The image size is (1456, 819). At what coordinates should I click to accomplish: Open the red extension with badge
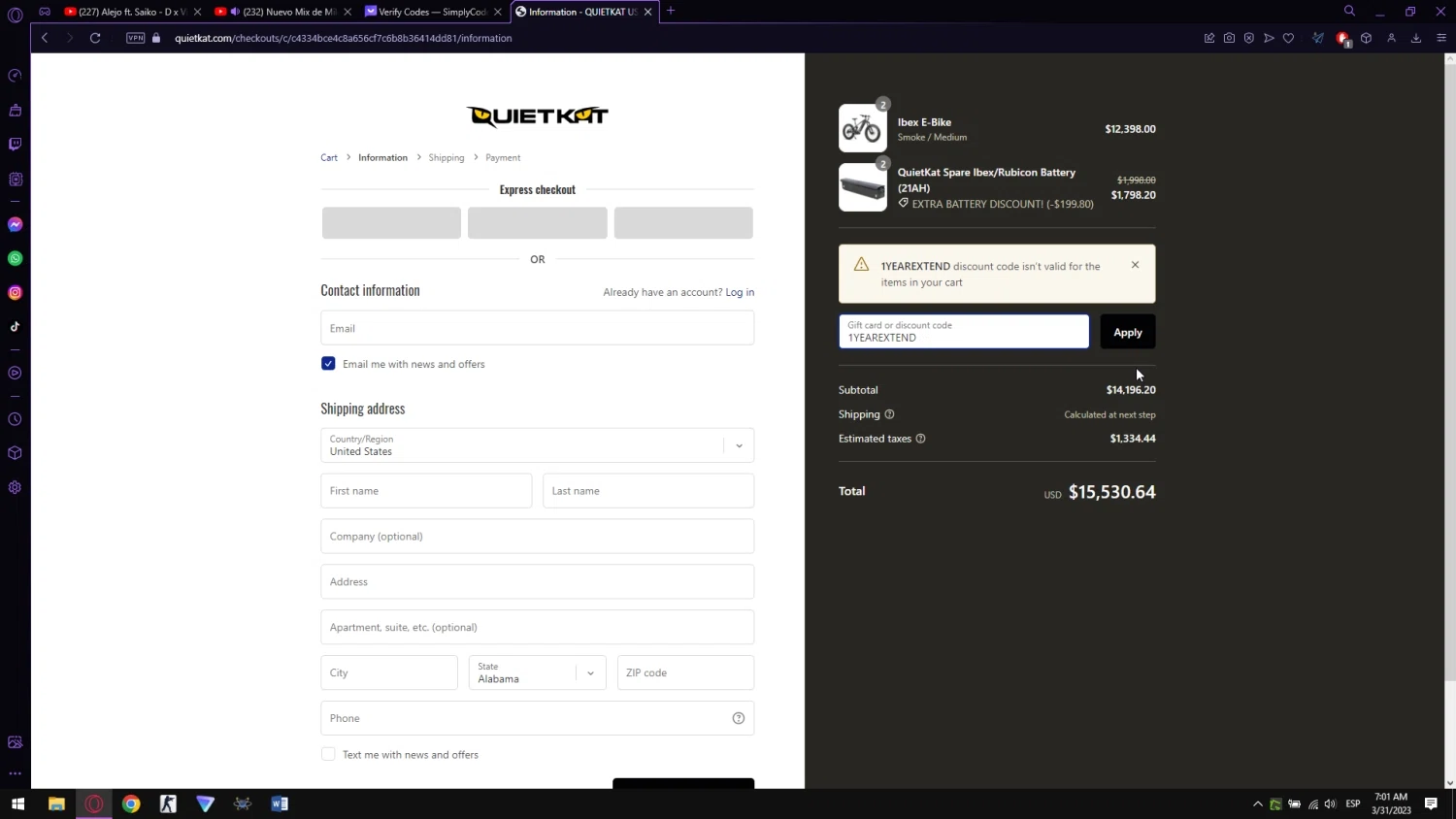pos(1343,39)
